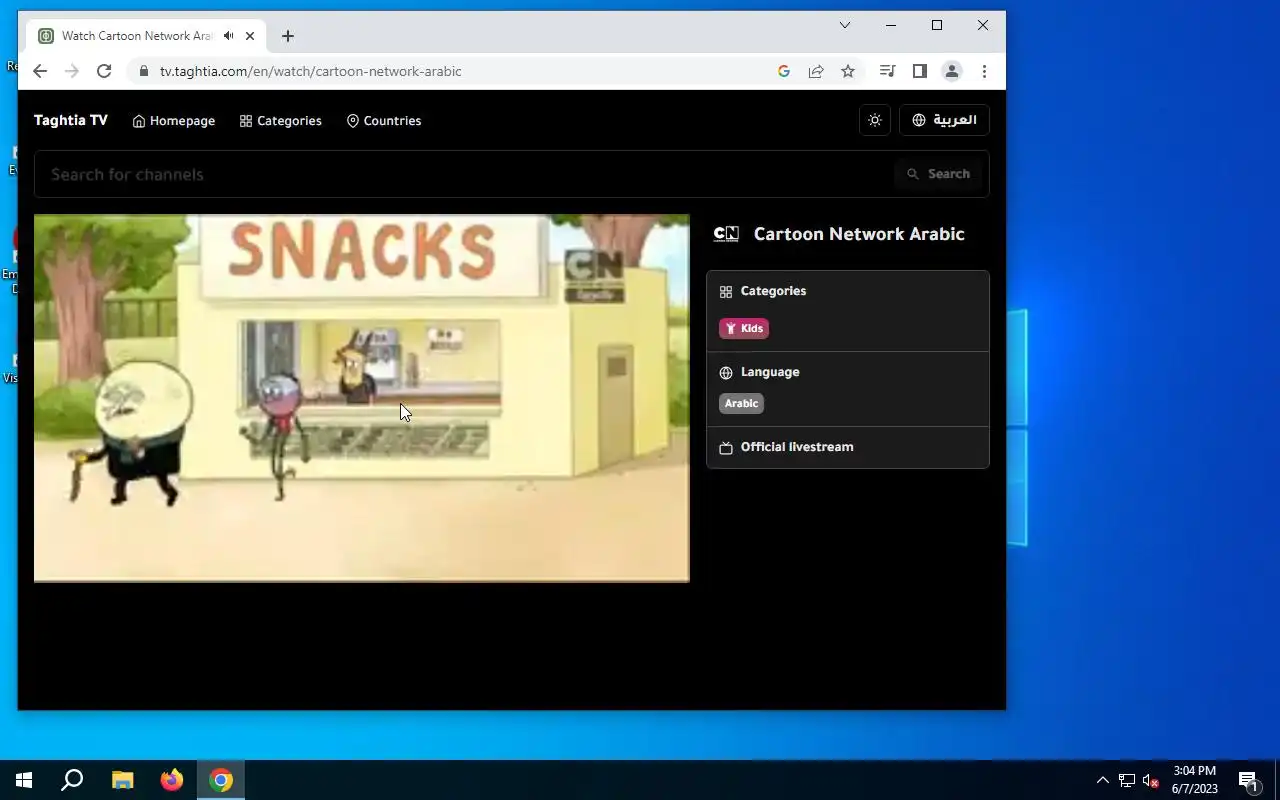Screen dimensions: 1280x800
Task: Open the Windows Start menu
Action: (24, 780)
